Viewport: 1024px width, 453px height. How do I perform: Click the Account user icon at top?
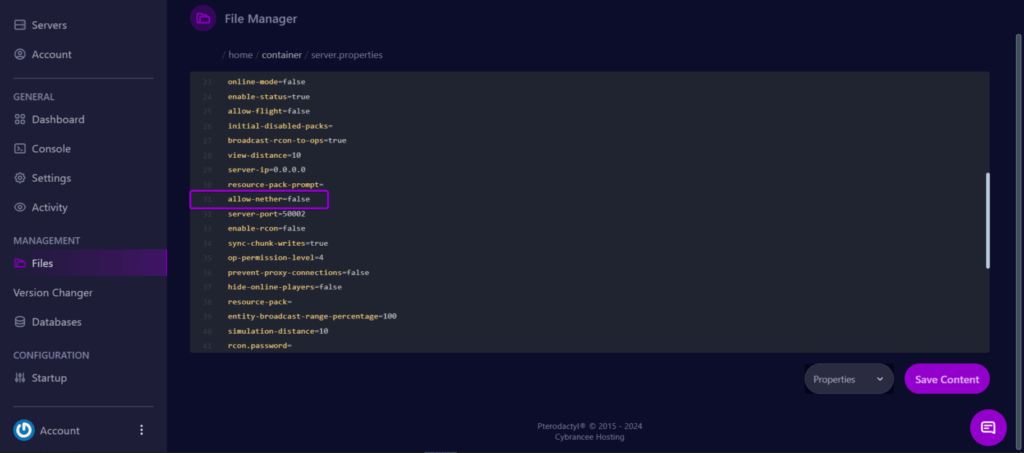coord(20,54)
